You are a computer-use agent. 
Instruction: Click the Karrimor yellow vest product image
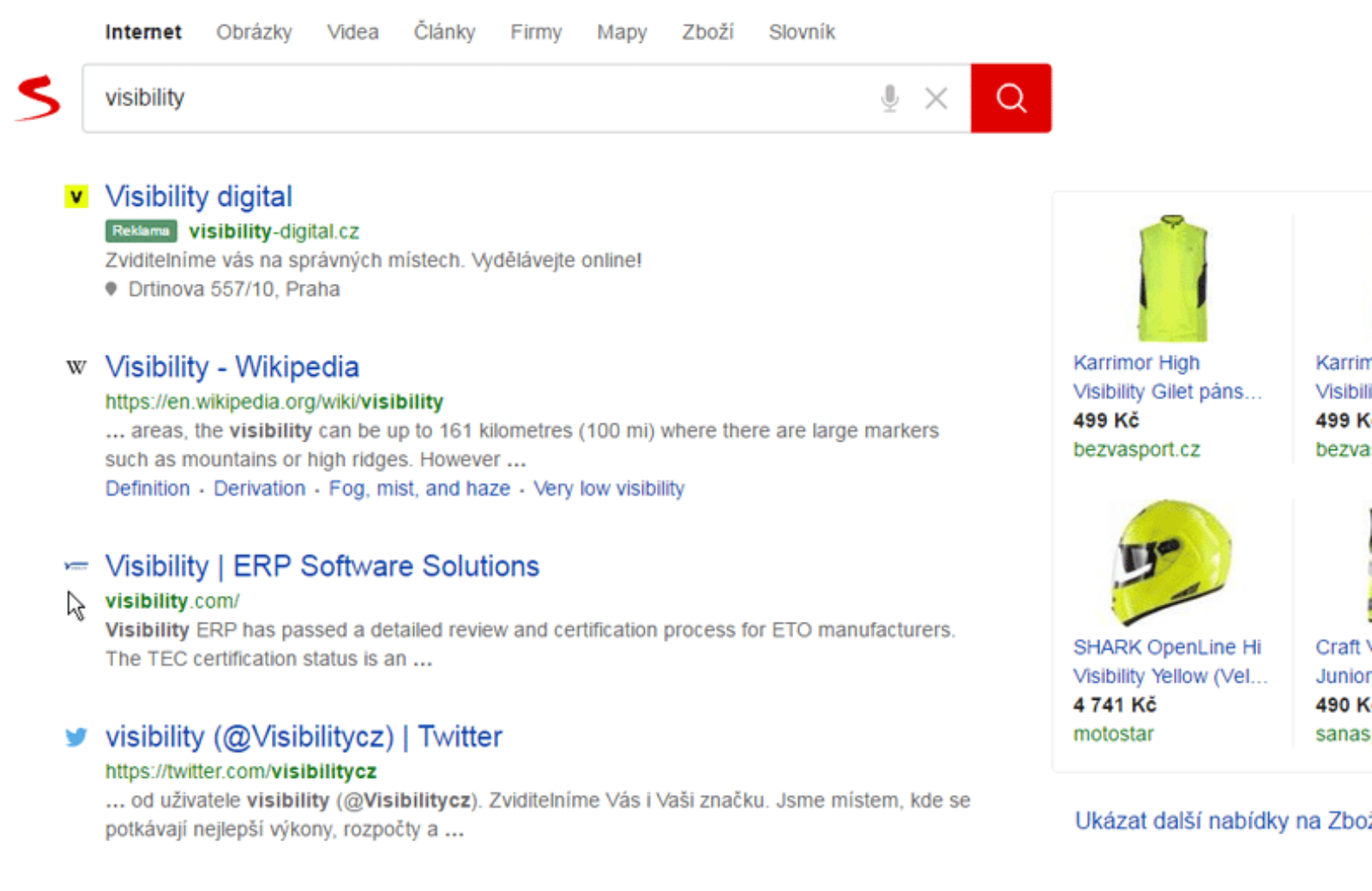(1171, 279)
